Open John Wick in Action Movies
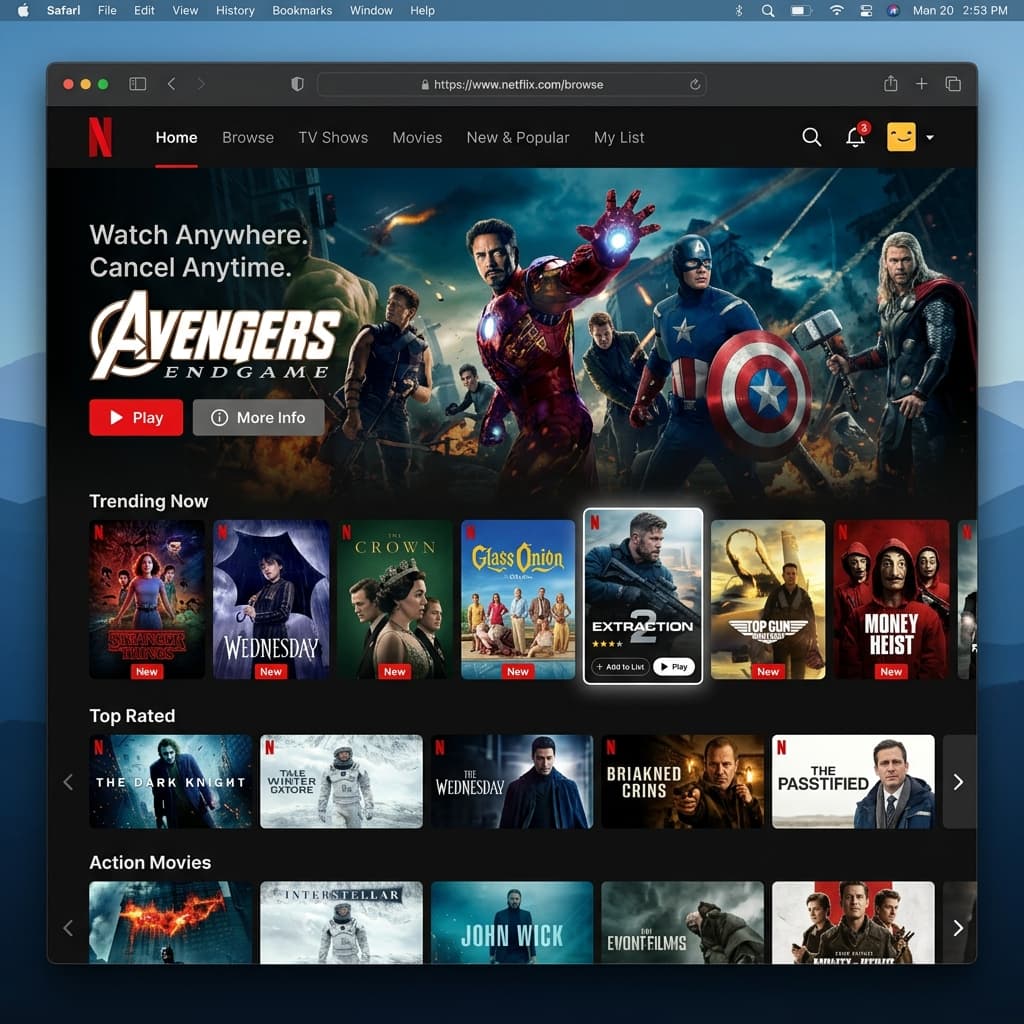 tap(512, 923)
